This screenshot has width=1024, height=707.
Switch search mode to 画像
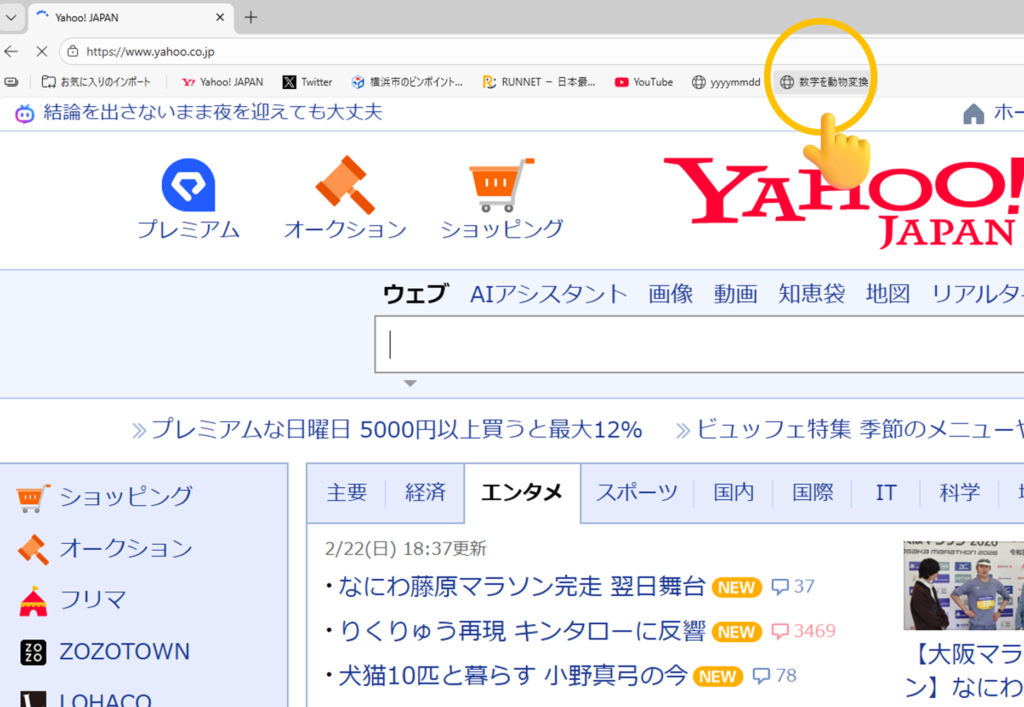tap(670, 294)
